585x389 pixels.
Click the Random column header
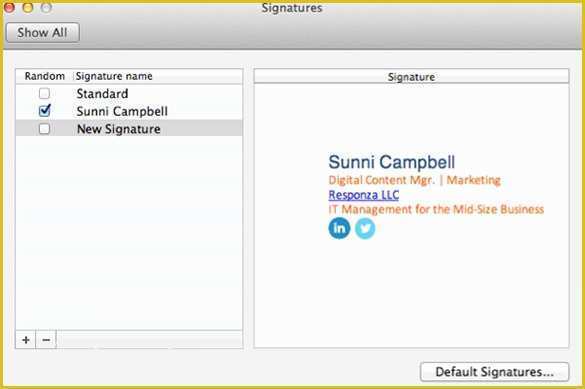(44, 76)
